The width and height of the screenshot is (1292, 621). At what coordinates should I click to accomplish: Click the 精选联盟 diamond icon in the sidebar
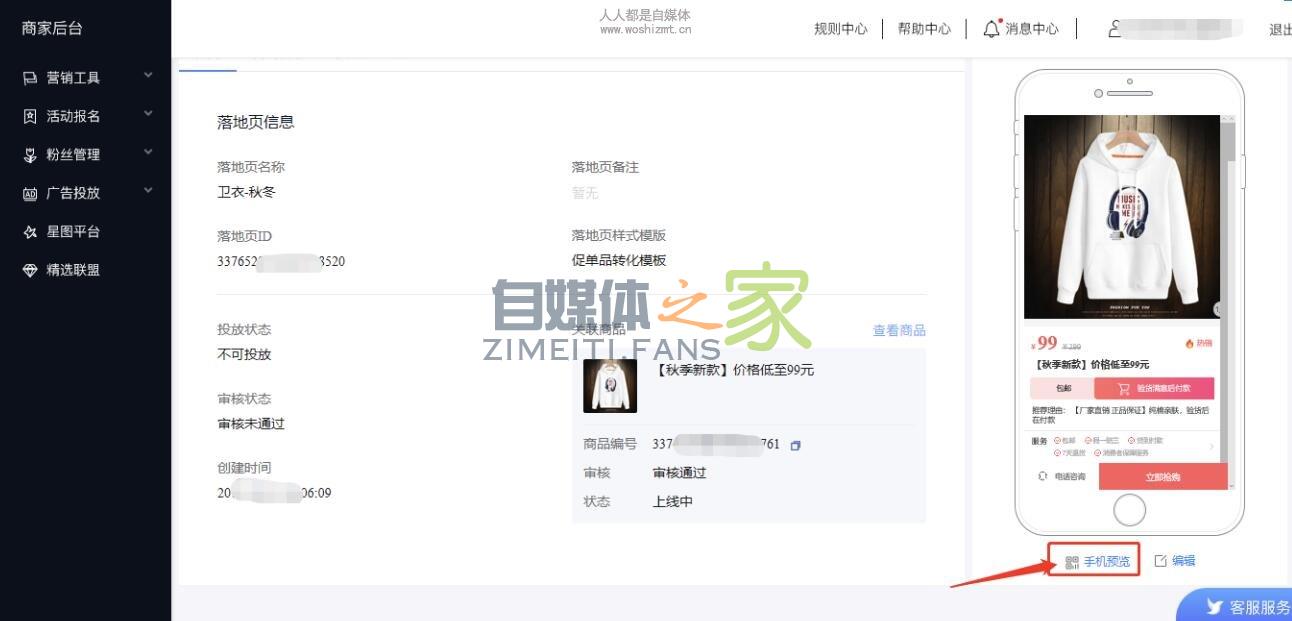(30, 270)
